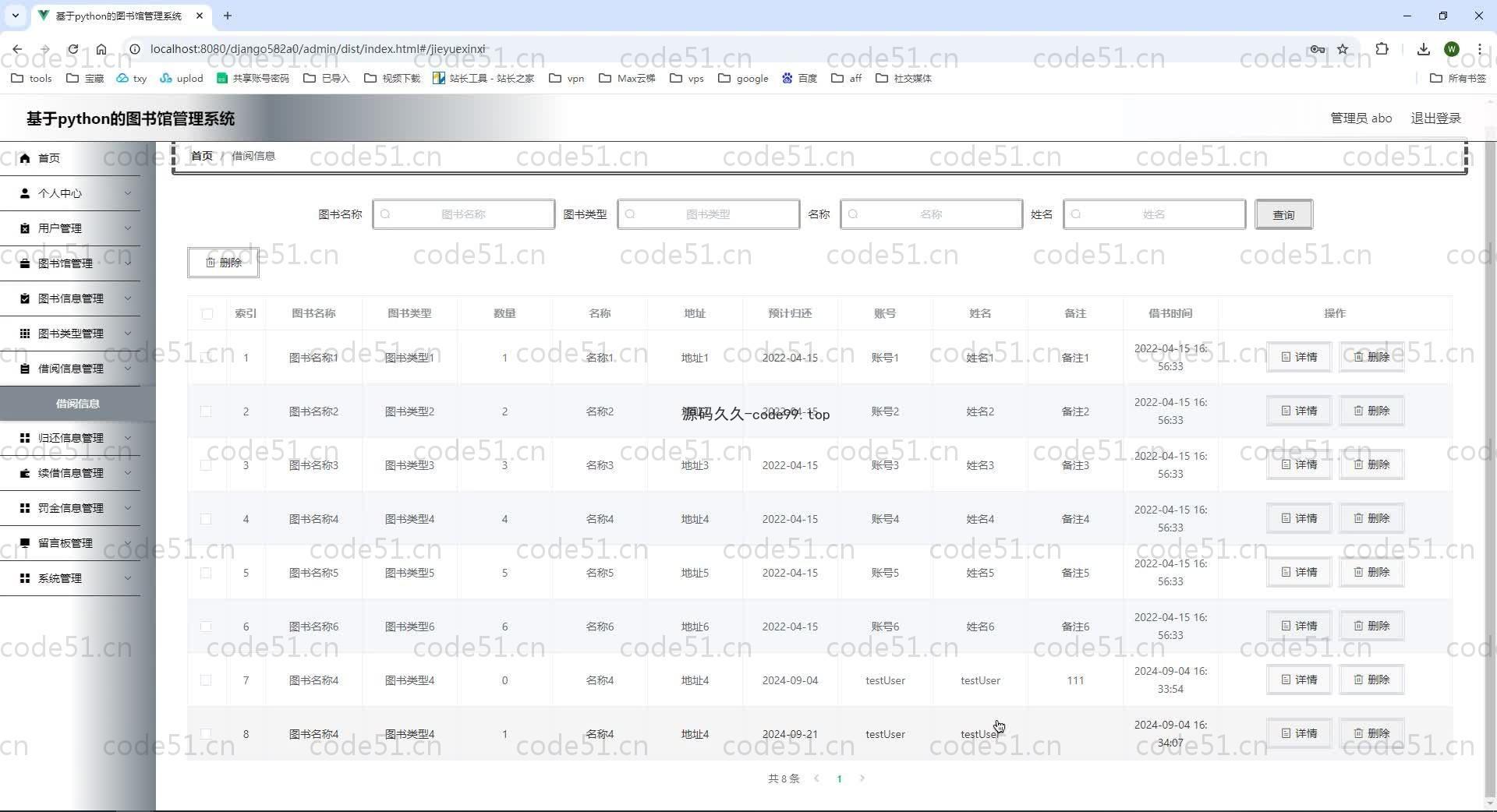Check the row 7 checkbox with 备注 111
This screenshot has width=1497, height=812.
[206, 680]
